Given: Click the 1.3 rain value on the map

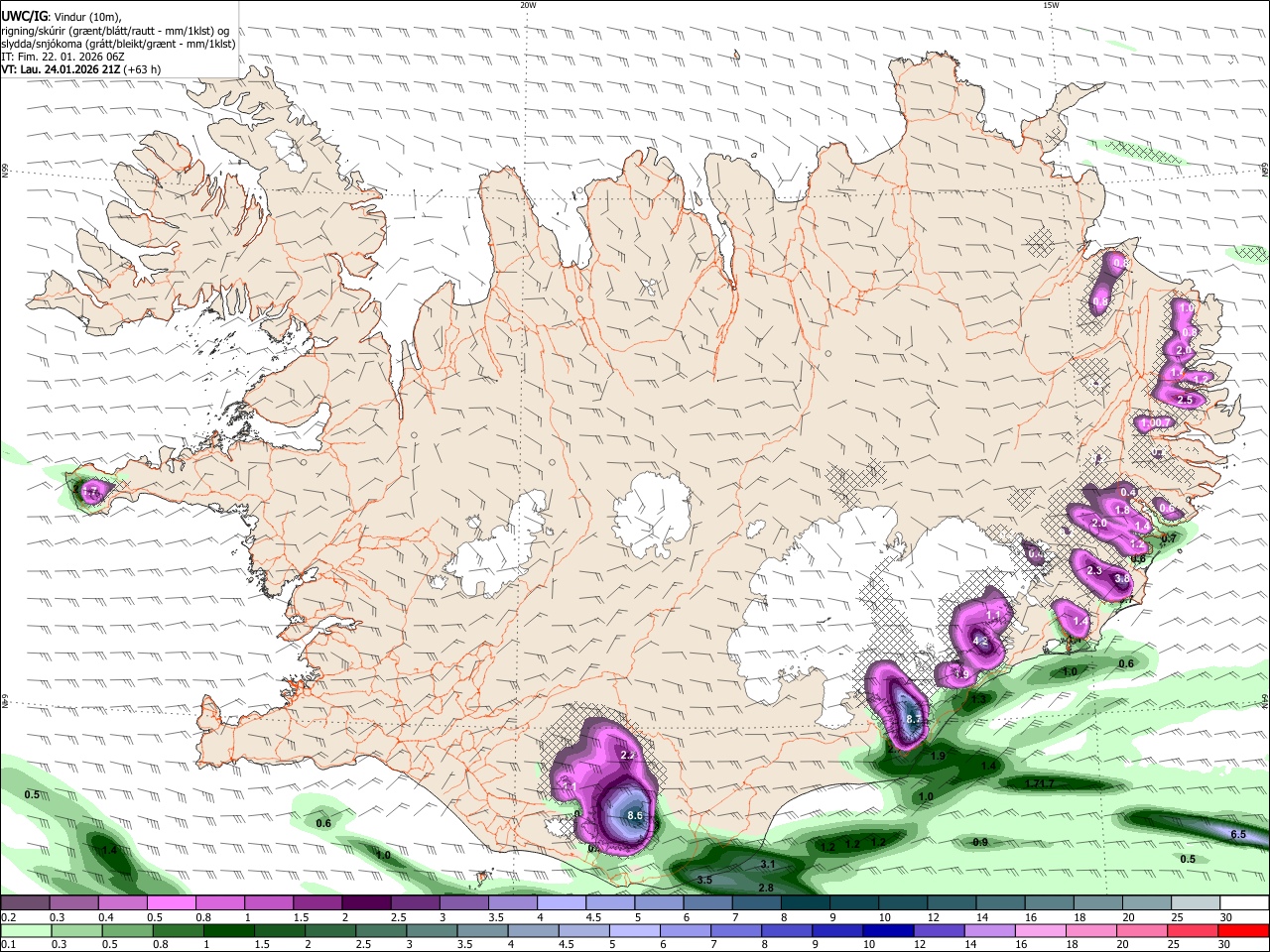Looking at the screenshot, I should pyautogui.click(x=979, y=699).
